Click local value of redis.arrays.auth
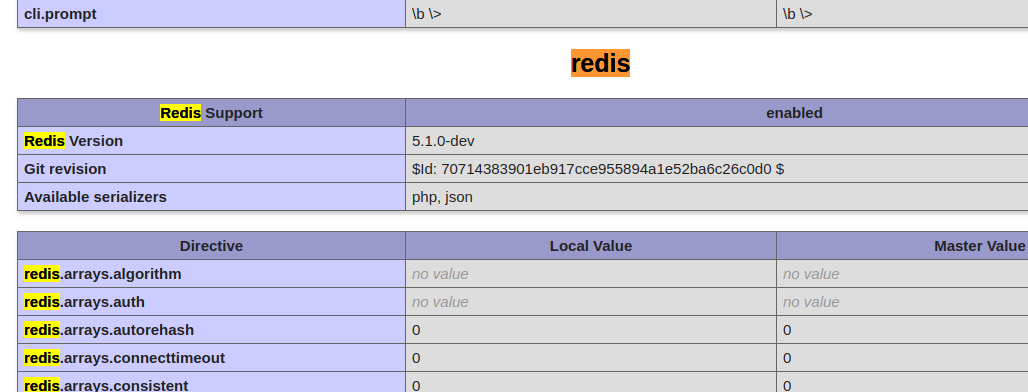Image resolution: width=1028 pixels, height=392 pixels. 591,302
